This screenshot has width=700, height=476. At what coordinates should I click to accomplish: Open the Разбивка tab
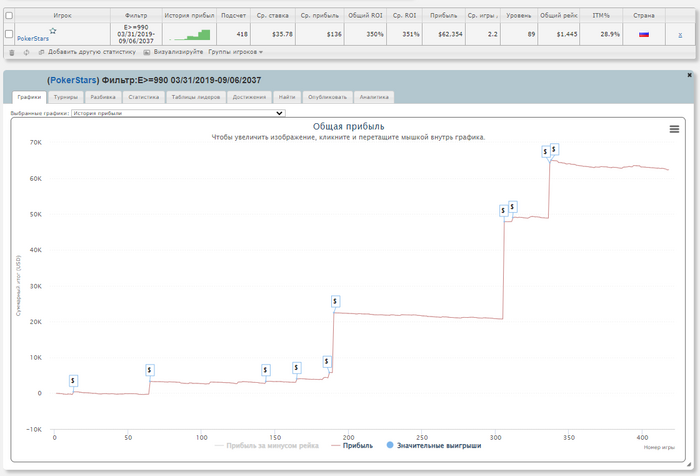(x=103, y=97)
